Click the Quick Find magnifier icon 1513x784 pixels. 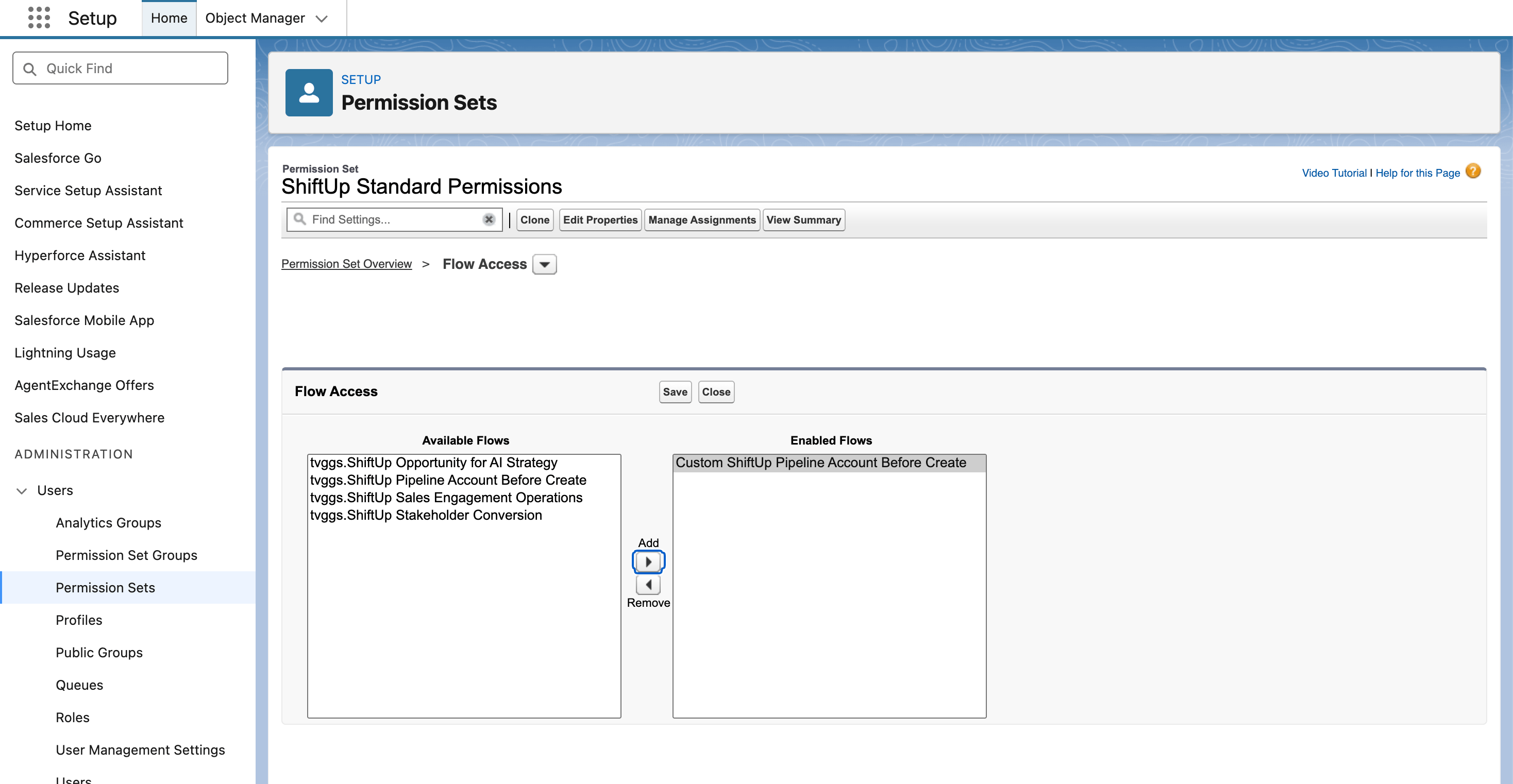click(x=30, y=70)
